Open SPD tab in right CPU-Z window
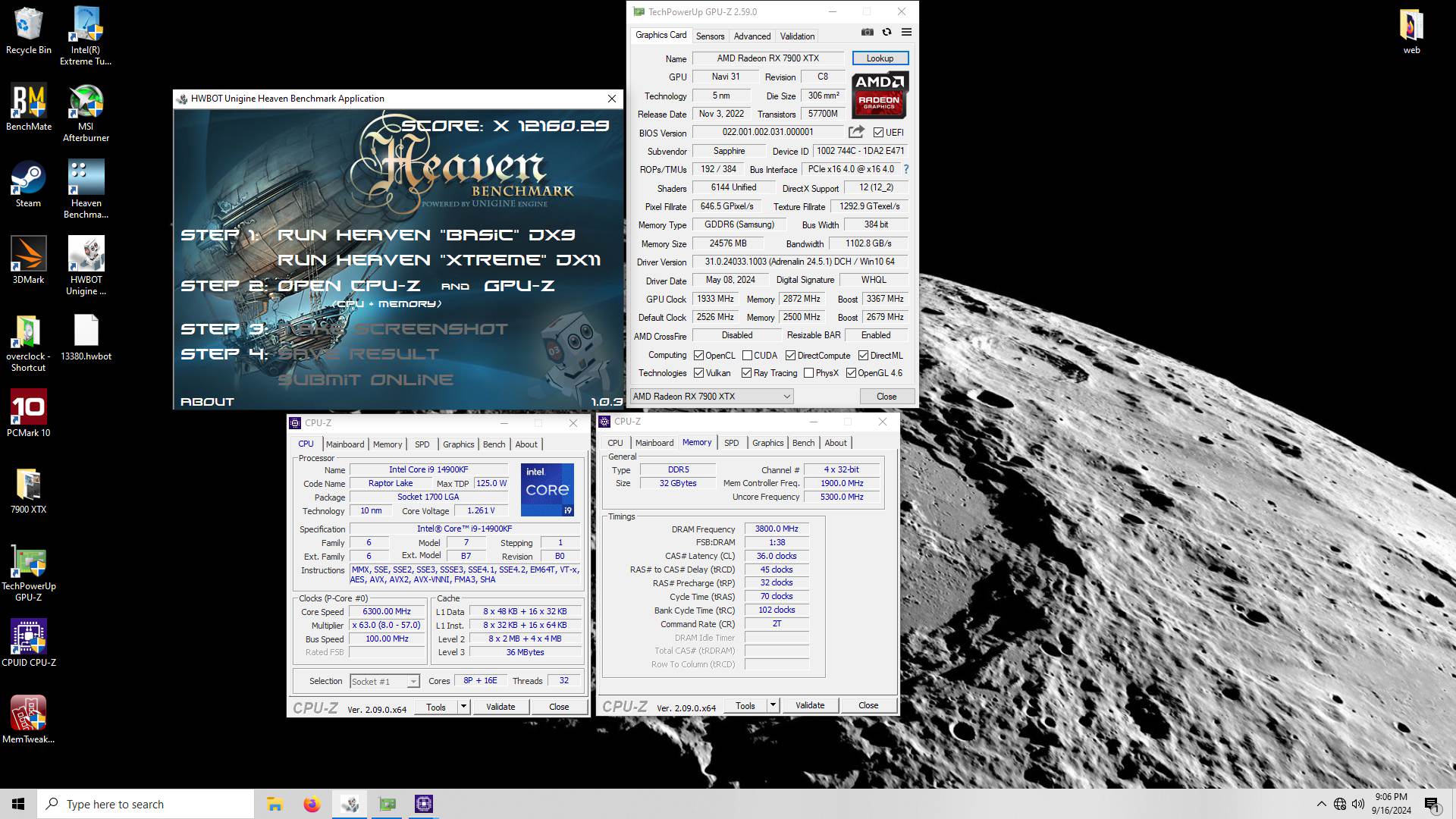Screen dimensions: 1456x819 (731, 443)
